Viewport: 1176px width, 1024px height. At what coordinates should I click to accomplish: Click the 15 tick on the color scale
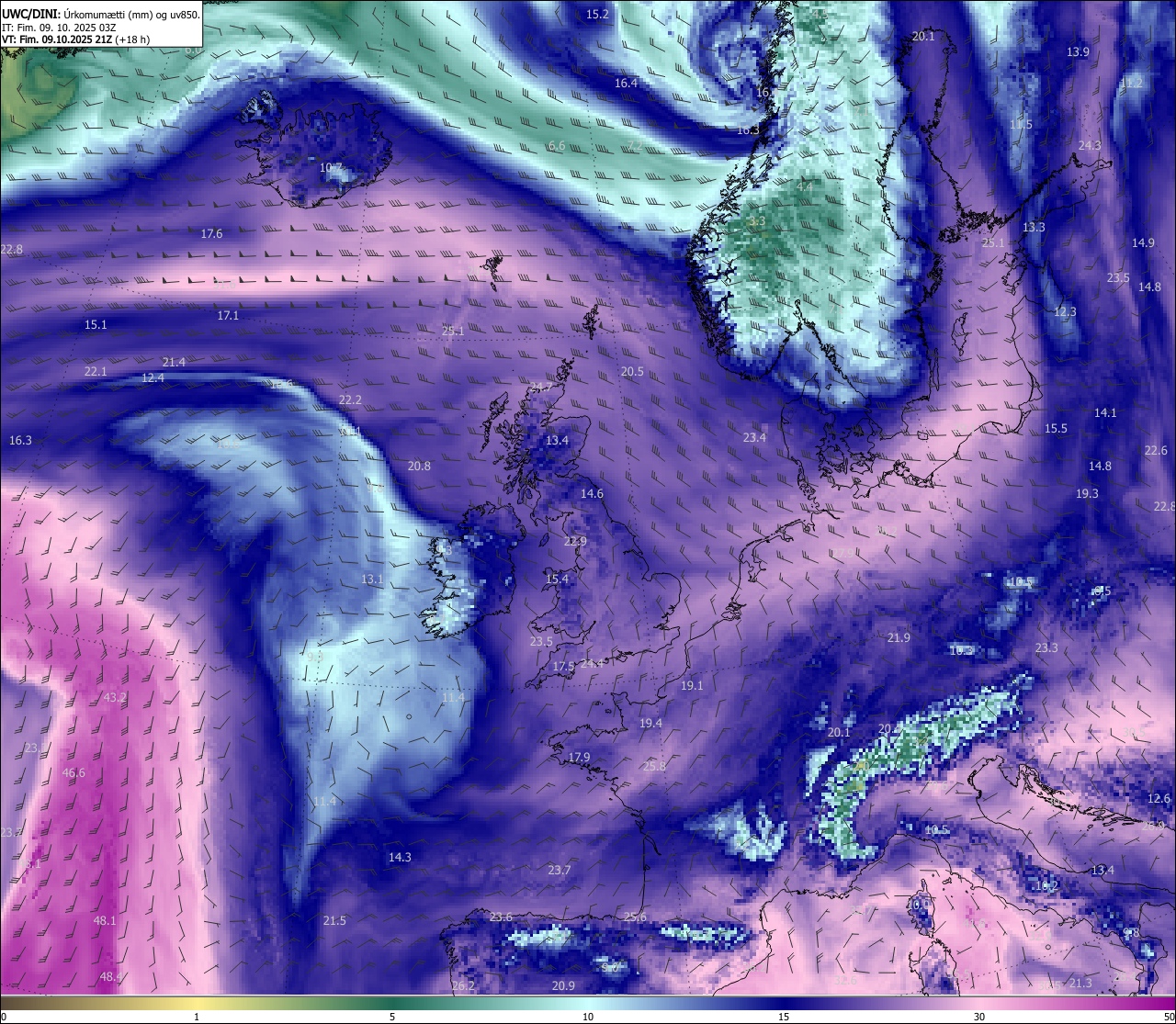click(x=784, y=1016)
